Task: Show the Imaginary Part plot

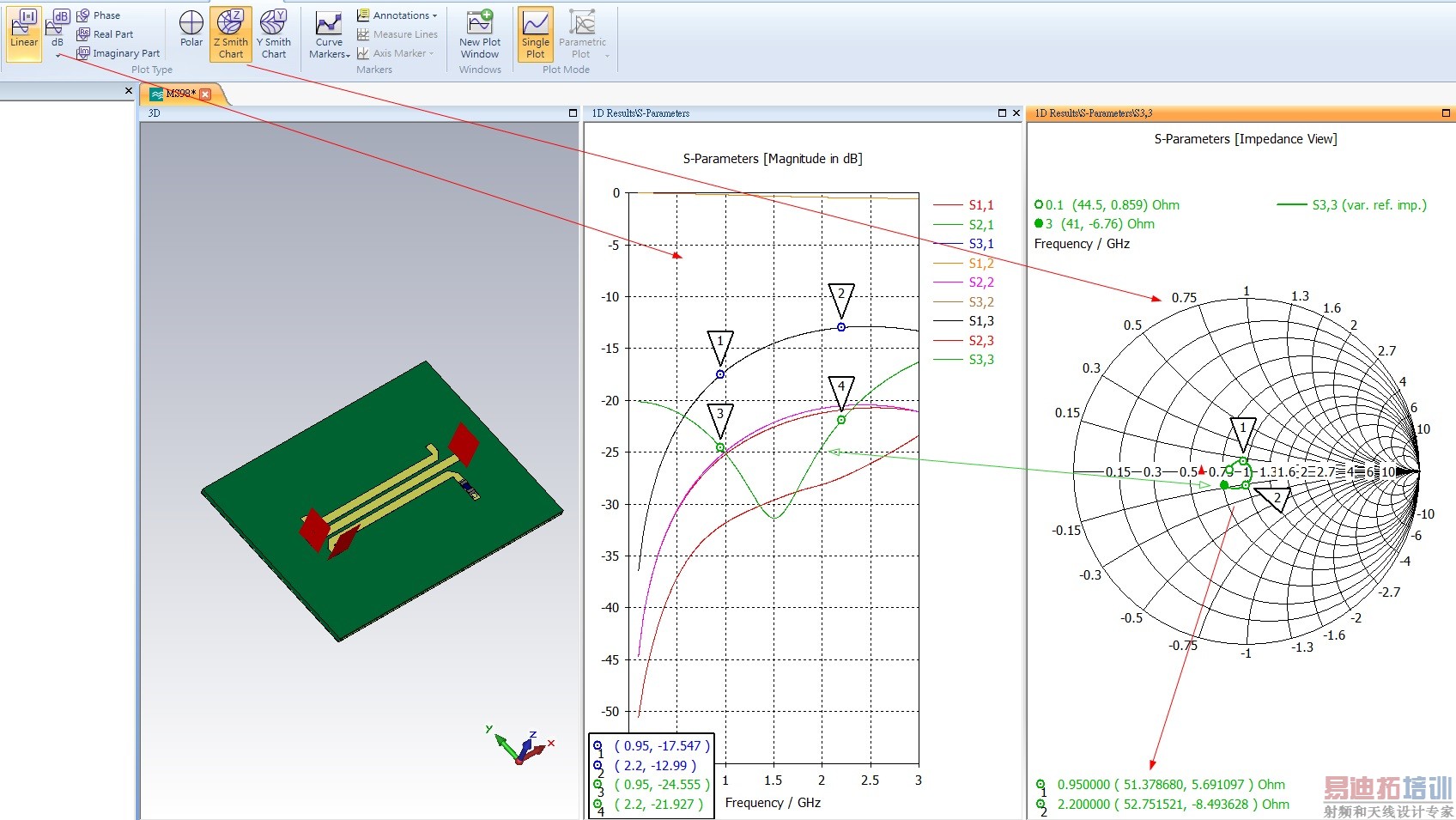Action: tap(118, 53)
